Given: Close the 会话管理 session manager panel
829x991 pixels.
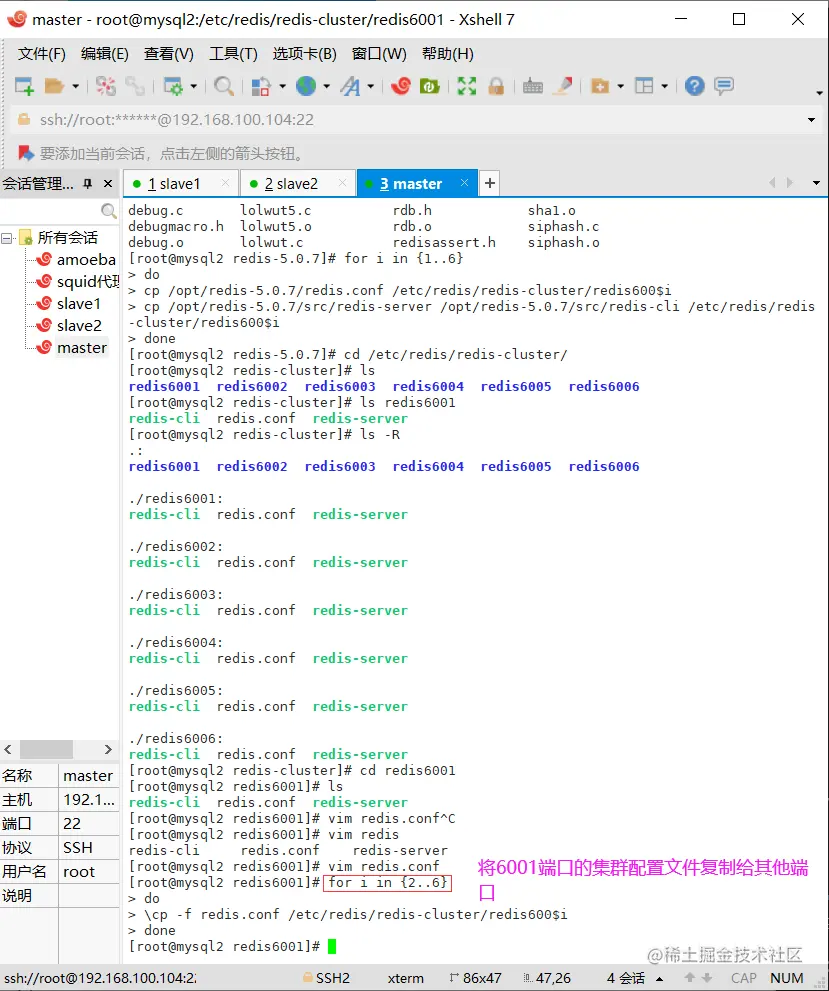Looking at the screenshot, I should (x=108, y=183).
